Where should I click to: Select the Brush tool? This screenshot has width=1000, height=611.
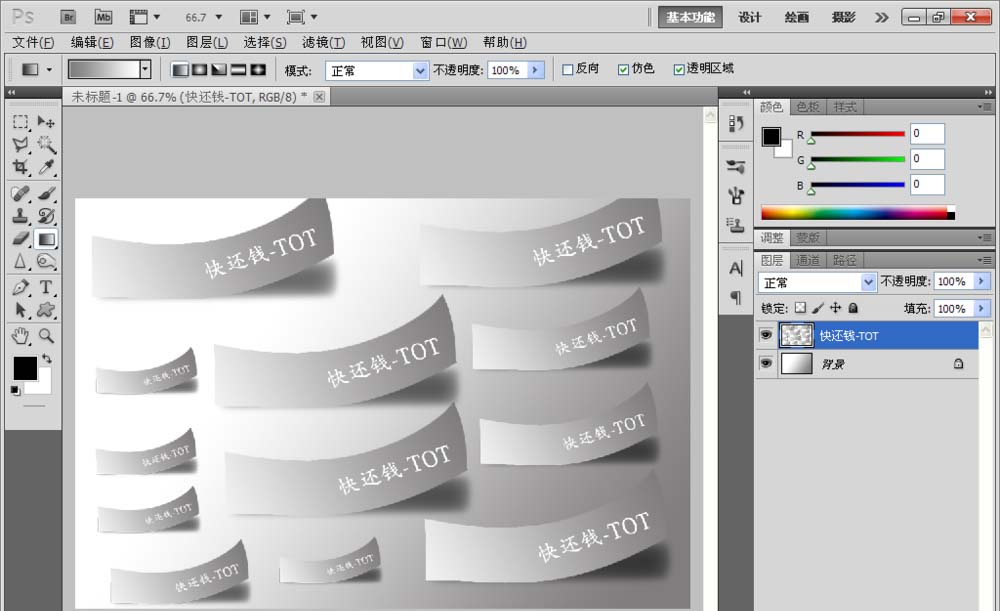46,193
